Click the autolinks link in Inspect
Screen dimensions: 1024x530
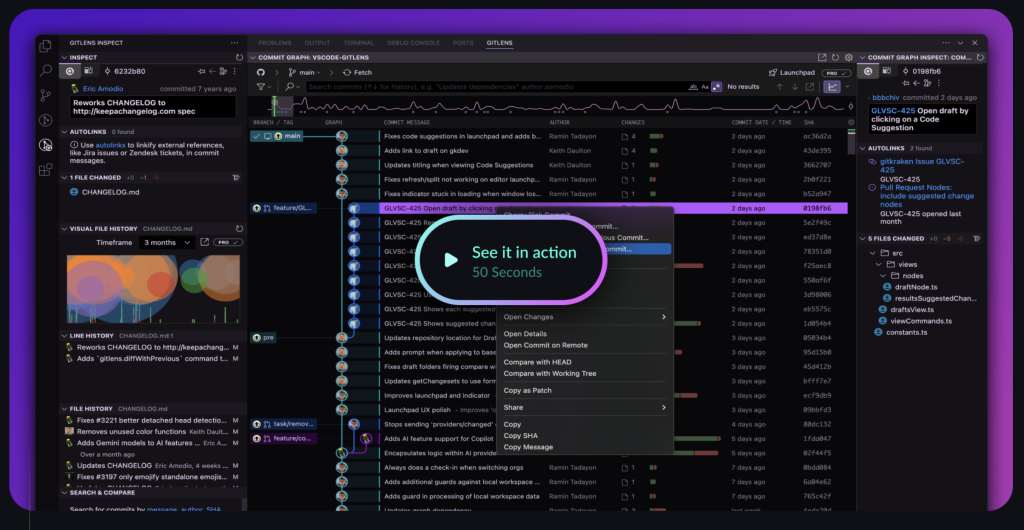[108, 145]
